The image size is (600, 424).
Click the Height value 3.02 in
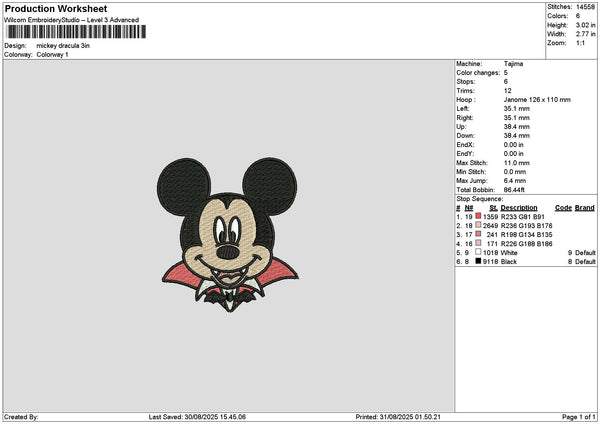586,25
